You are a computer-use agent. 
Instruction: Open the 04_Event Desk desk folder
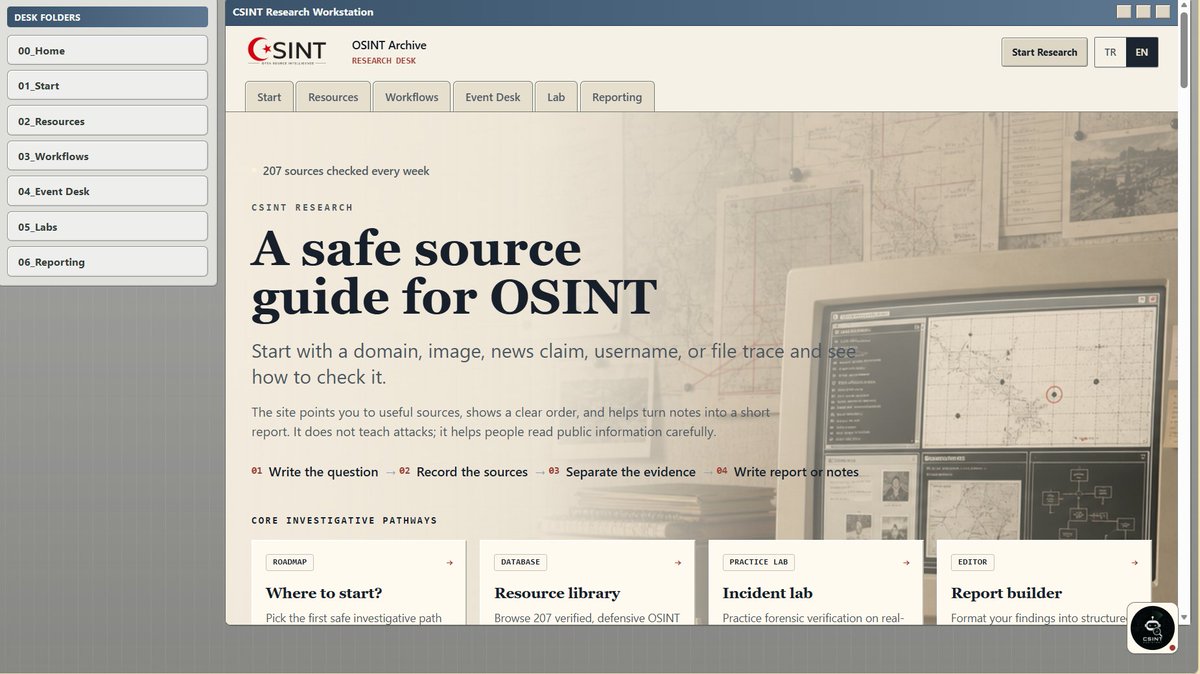[107, 191]
